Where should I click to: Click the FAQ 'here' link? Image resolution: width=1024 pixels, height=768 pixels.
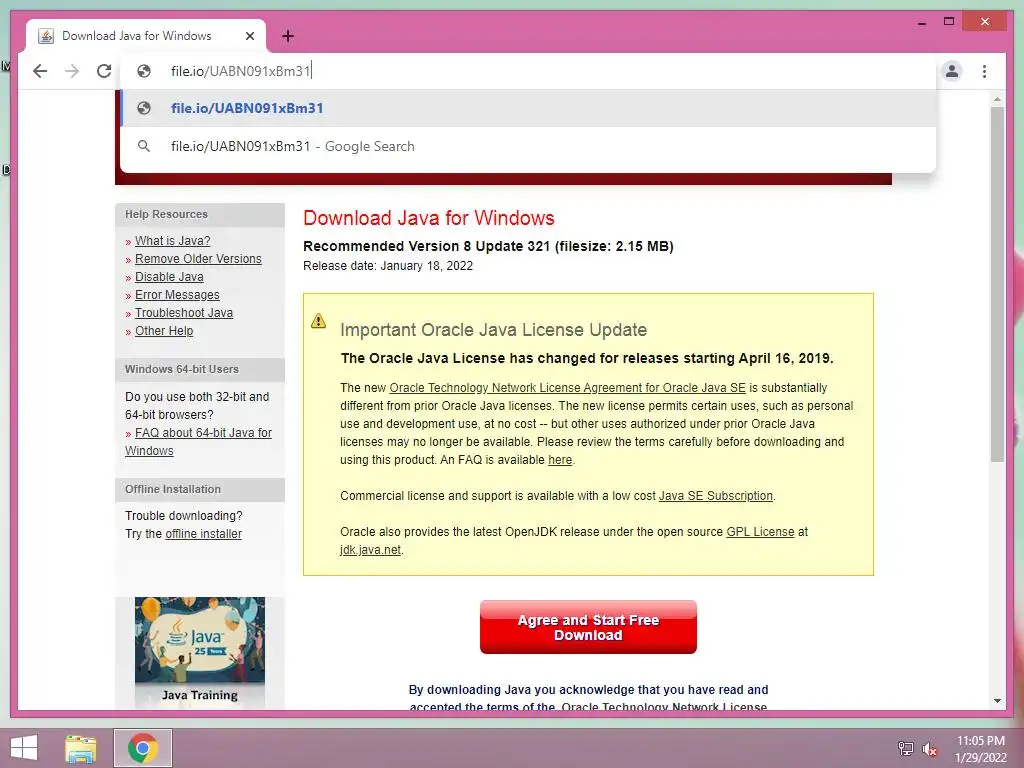[560, 460]
